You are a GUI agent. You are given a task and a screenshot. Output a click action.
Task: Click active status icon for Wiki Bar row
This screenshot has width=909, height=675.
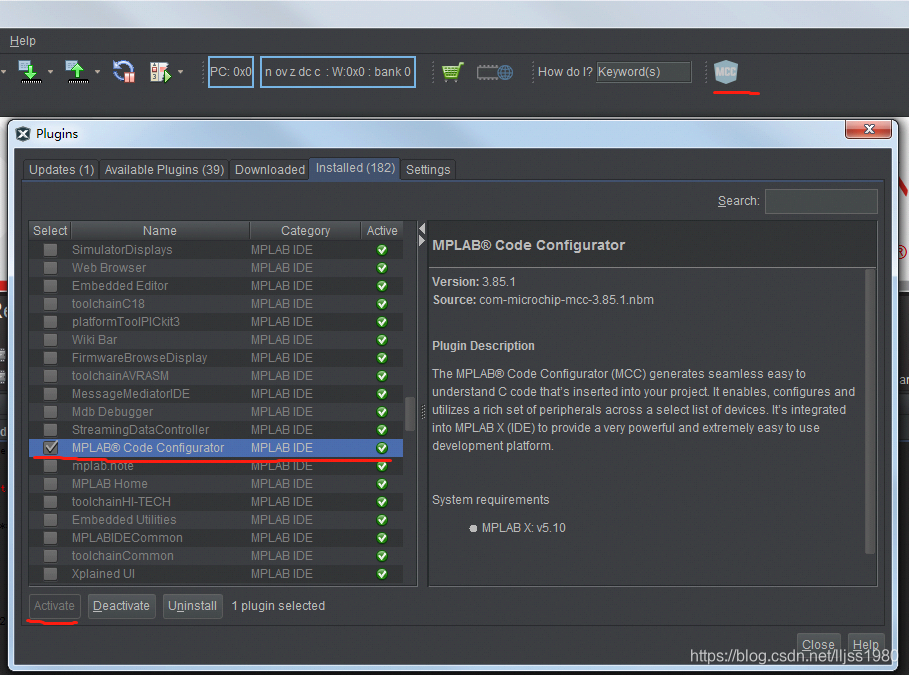pyautogui.click(x=382, y=340)
